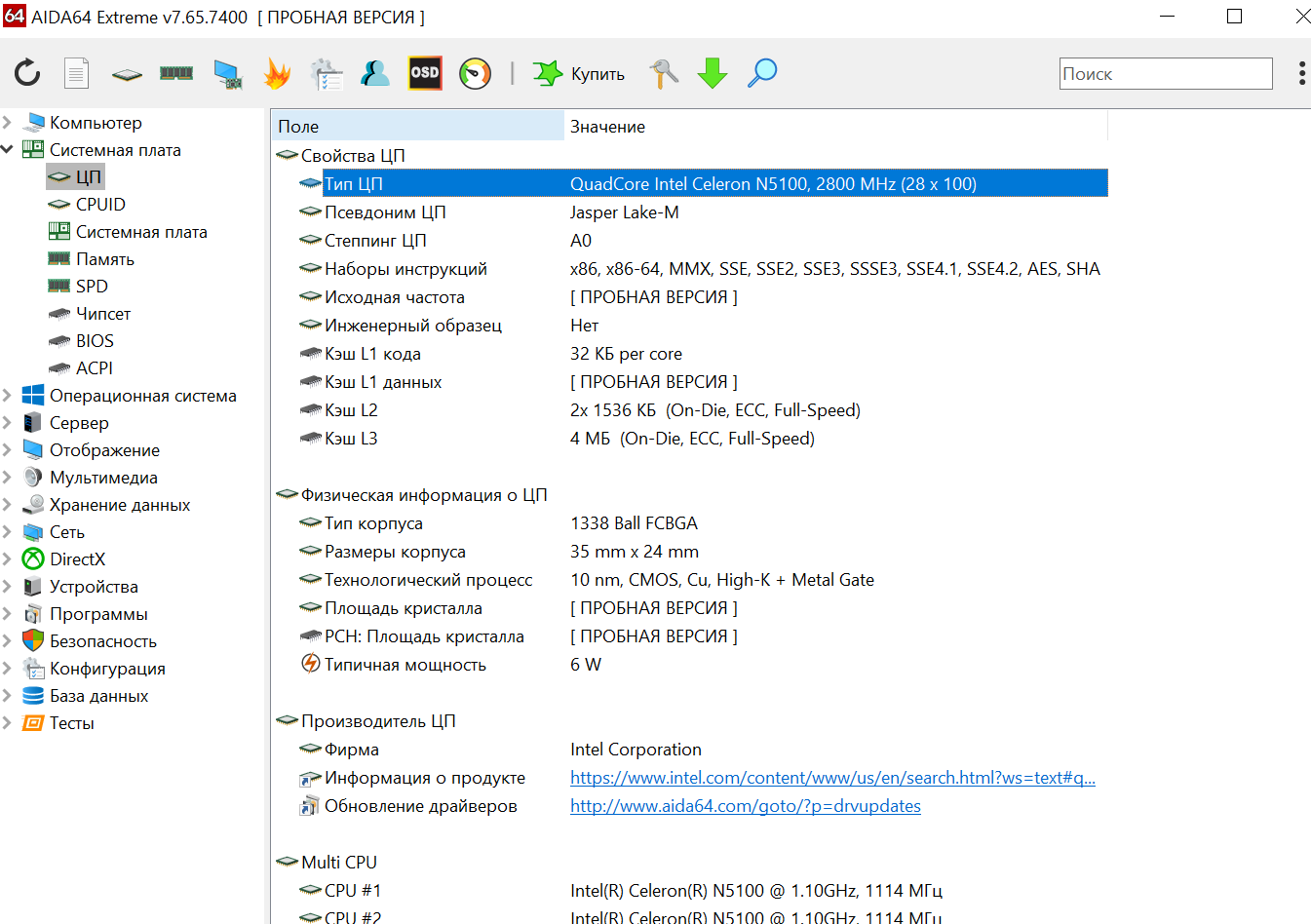Click the Значение column header

[835, 127]
